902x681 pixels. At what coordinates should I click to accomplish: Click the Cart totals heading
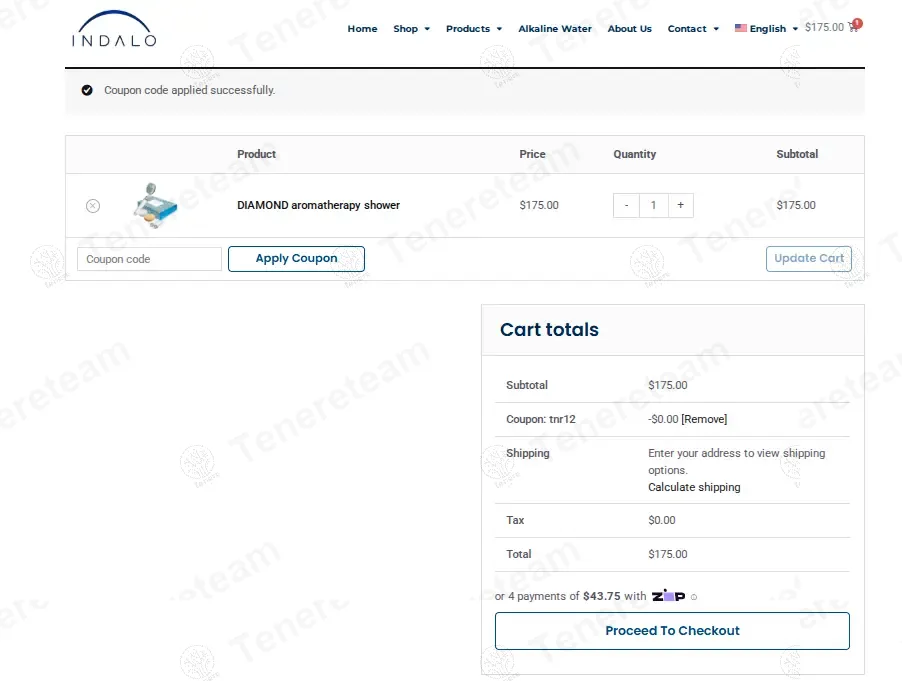pos(549,330)
